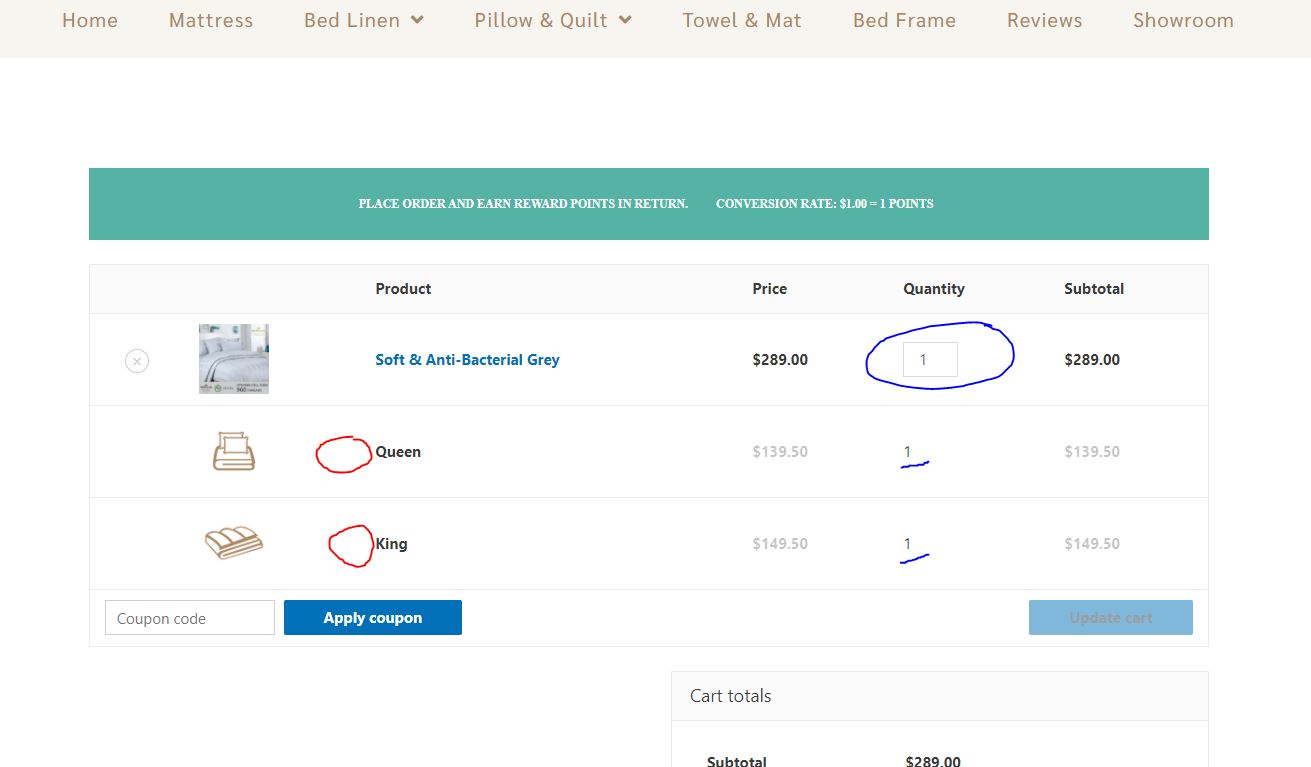Open the Bed Frame menu
This screenshot has height=767, width=1311.
pos(904,20)
